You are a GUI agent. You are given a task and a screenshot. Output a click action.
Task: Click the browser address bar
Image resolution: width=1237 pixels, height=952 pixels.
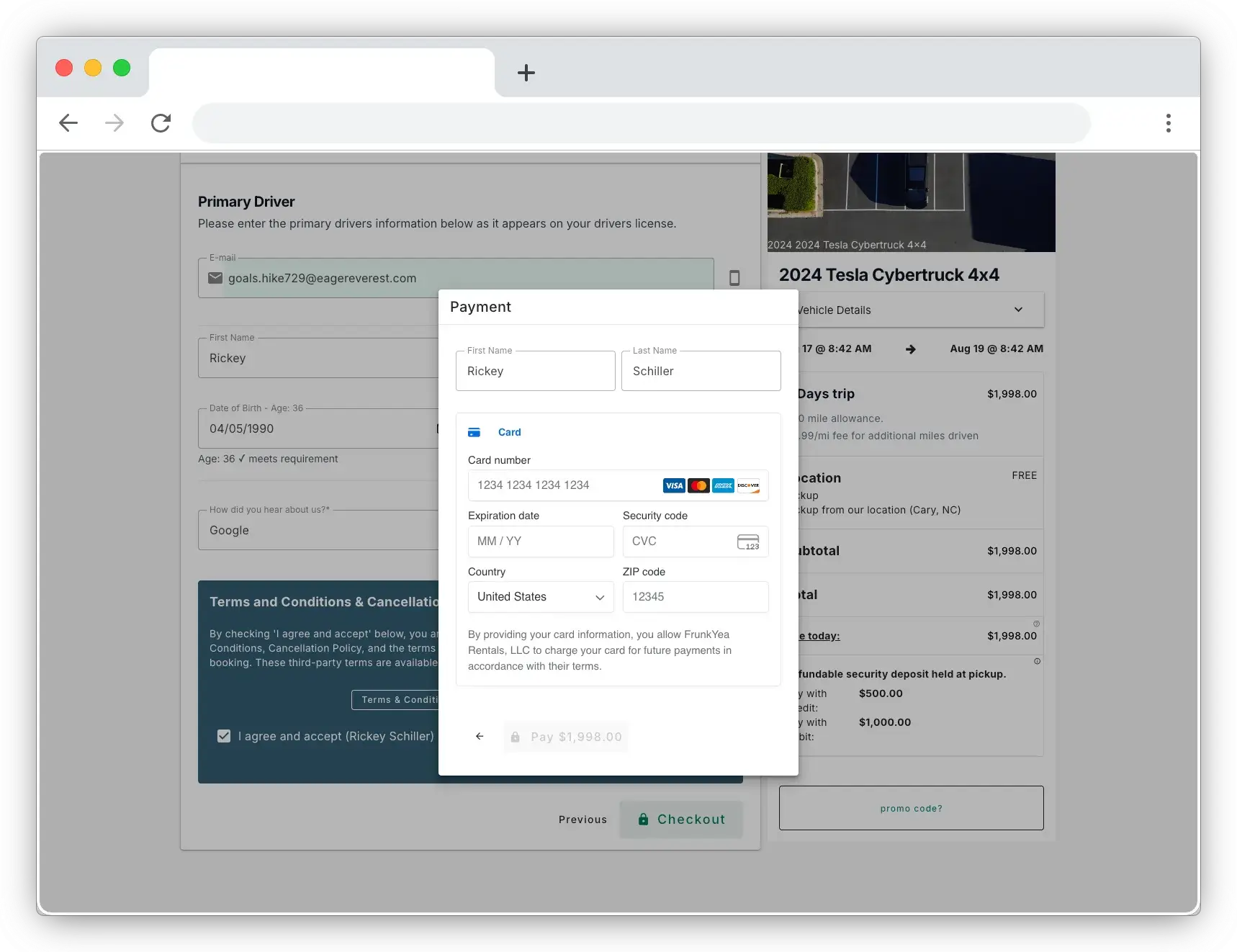tap(641, 123)
